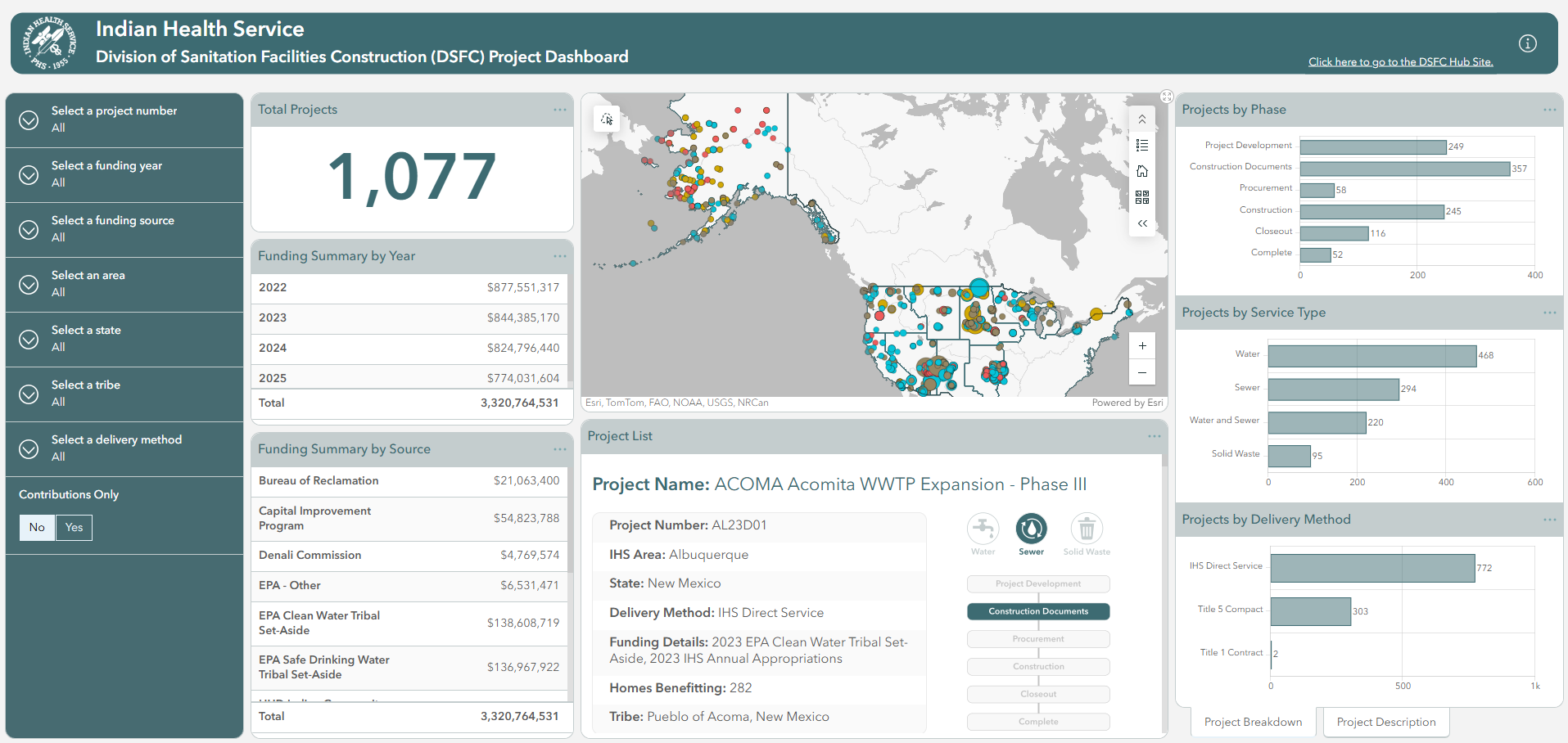Viewport: 1568px width, 743px height.
Task: Click the DSFC Hub Site link
Action: click(x=1400, y=62)
